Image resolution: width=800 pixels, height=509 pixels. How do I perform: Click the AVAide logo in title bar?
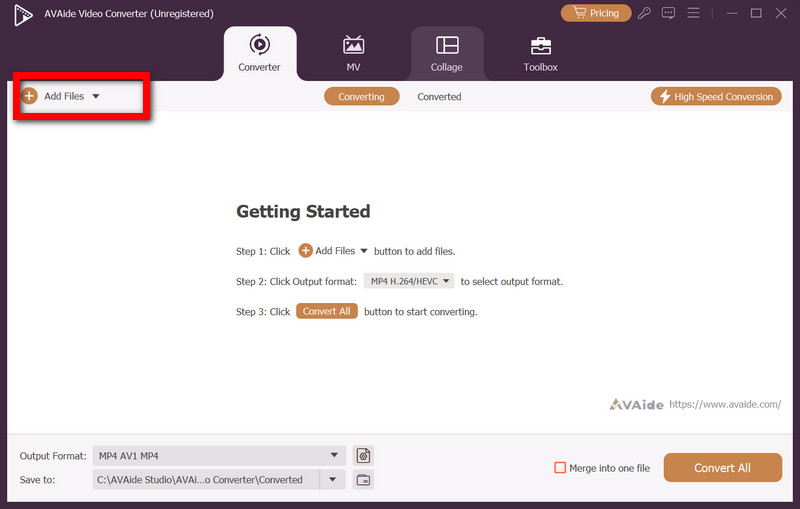(x=17, y=13)
